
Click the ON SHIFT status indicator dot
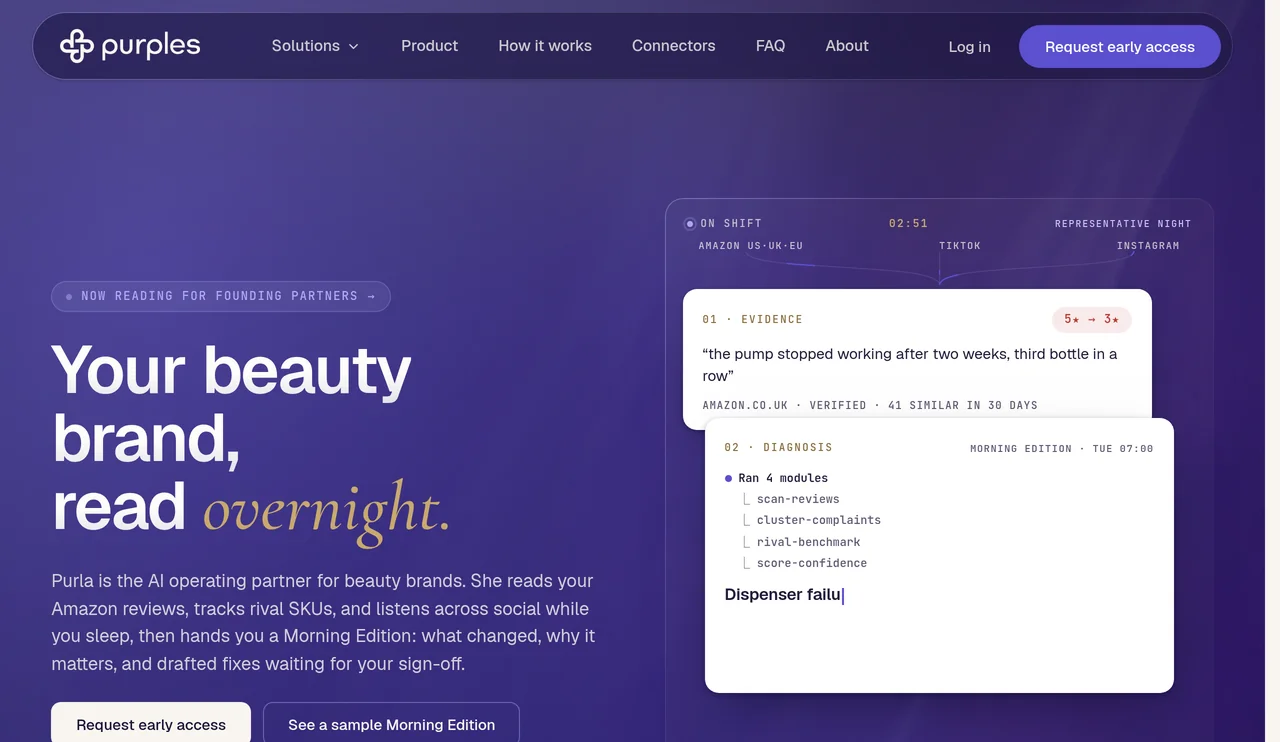click(x=690, y=224)
